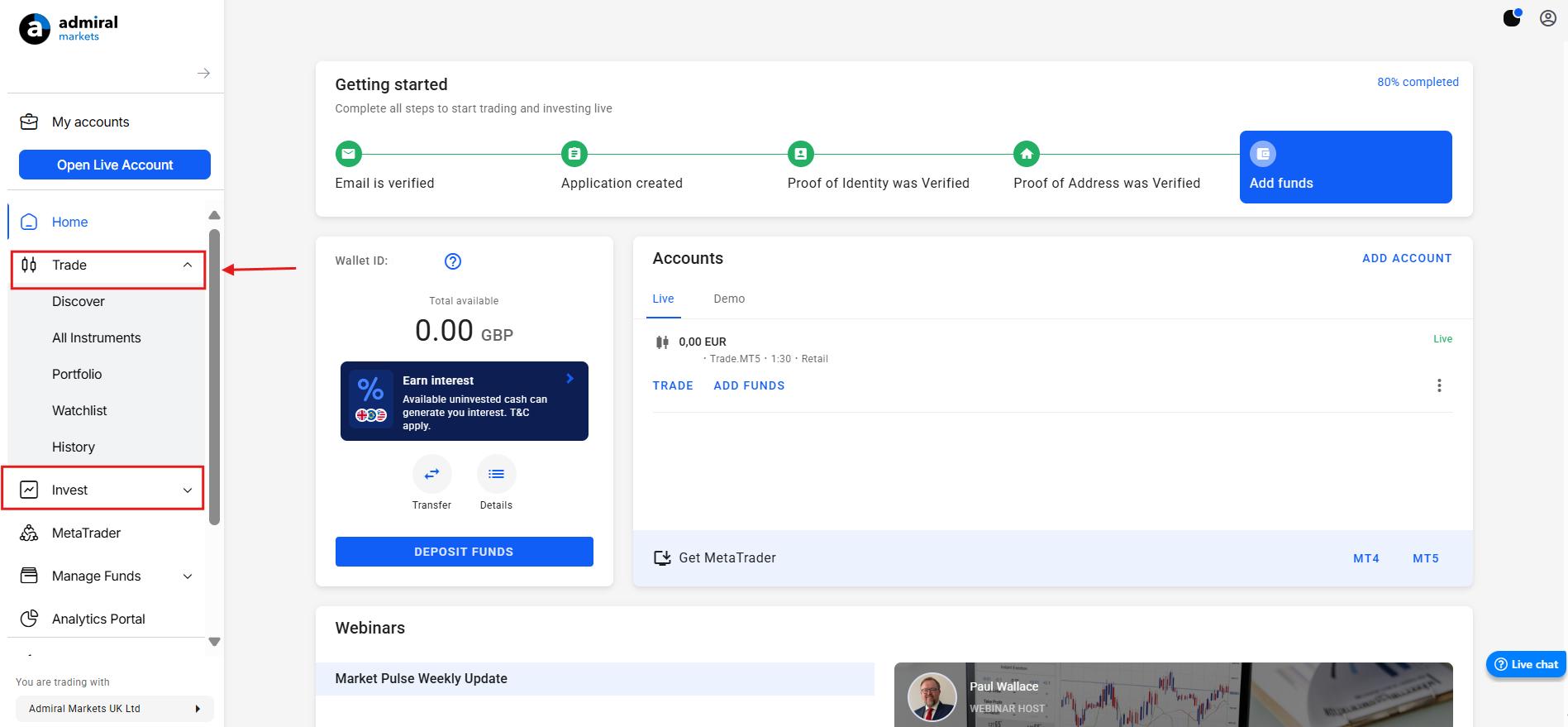Click the Proof of Identity step icon
The height and width of the screenshot is (727, 1568).
(x=801, y=154)
